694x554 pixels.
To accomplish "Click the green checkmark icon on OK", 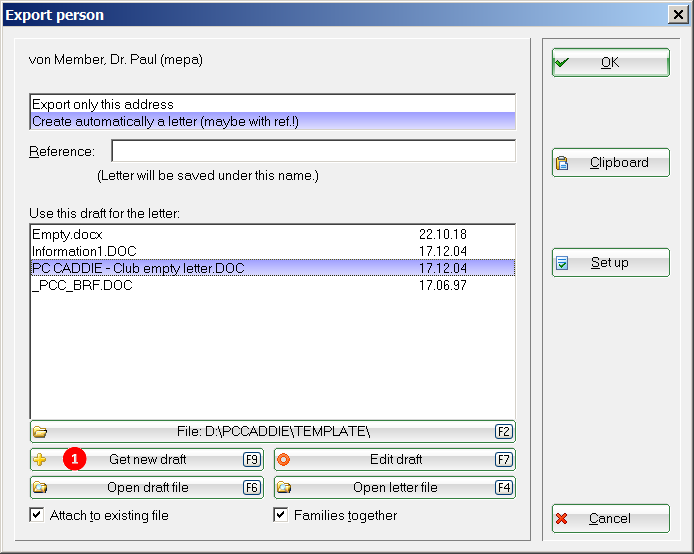I will [x=562, y=62].
